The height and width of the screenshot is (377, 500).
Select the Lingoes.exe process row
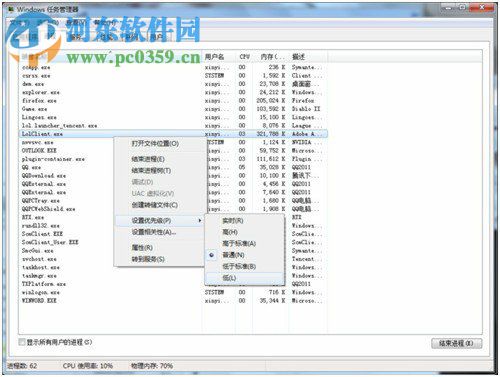click(173, 117)
